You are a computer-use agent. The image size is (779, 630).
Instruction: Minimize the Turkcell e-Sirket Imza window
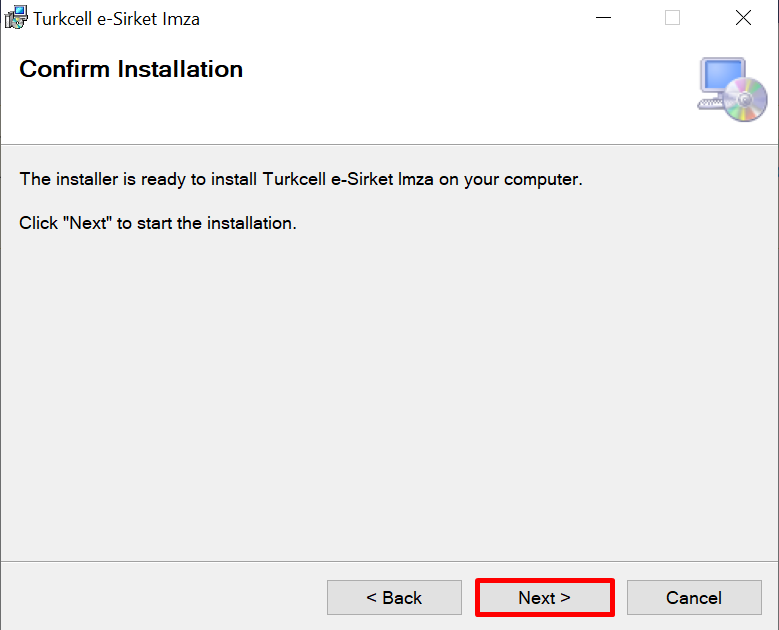[603, 18]
